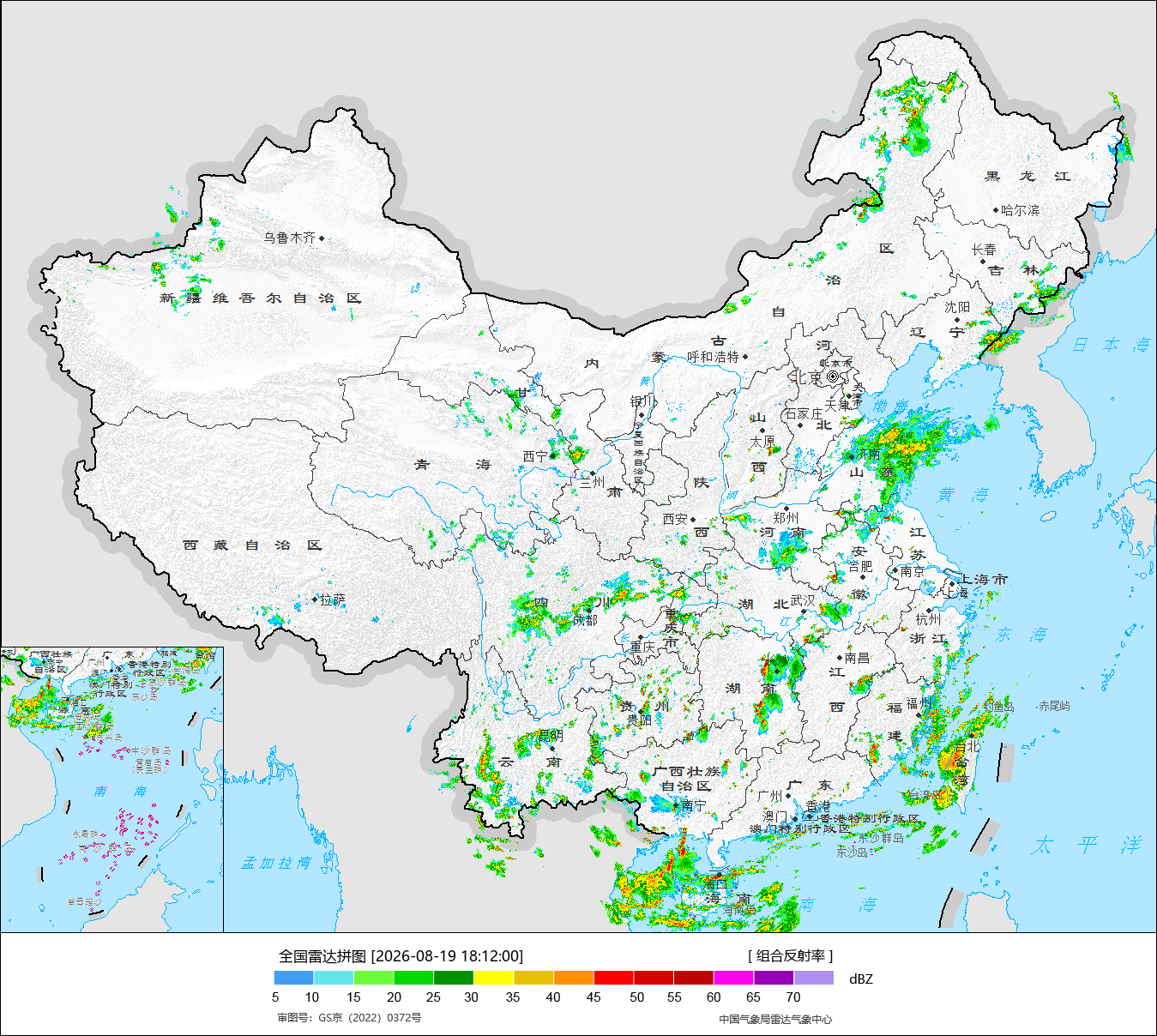The image size is (1157, 1036).
Task: Click the 拉萨 city dot marker
Action: pos(316,599)
